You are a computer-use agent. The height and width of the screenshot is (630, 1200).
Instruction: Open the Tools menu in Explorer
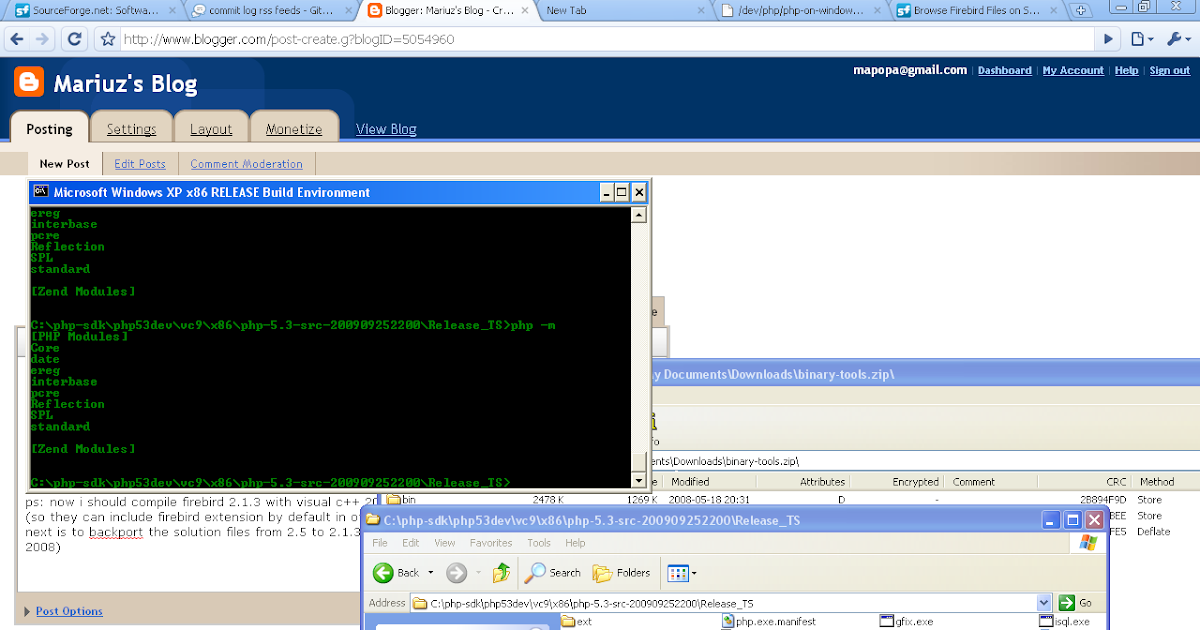[x=539, y=542]
